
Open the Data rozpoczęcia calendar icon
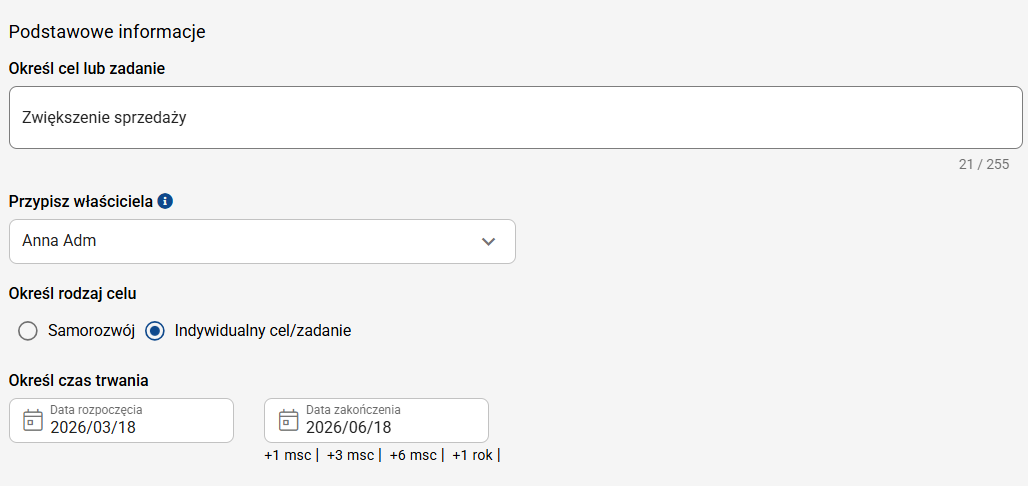pyautogui.click(x=32, y=420)
